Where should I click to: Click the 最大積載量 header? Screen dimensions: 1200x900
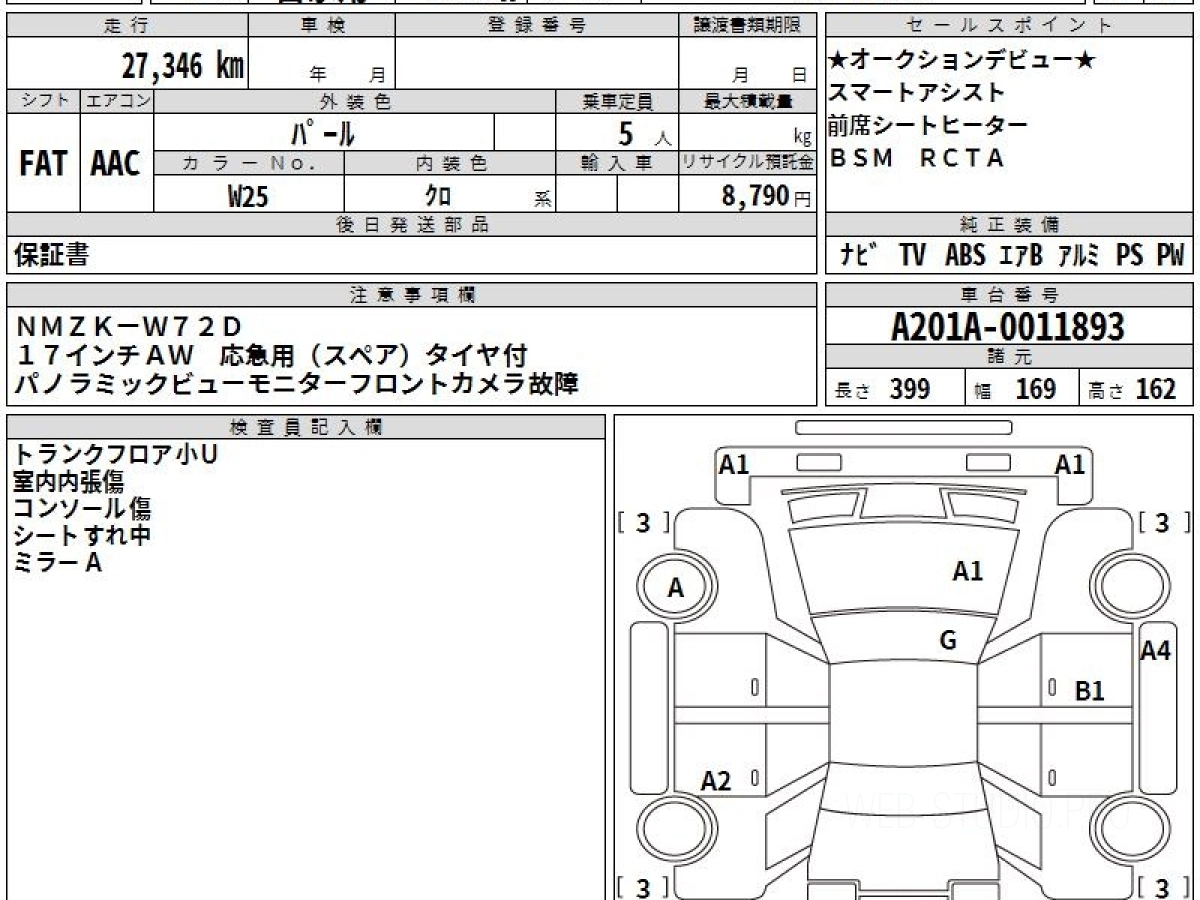747,101
